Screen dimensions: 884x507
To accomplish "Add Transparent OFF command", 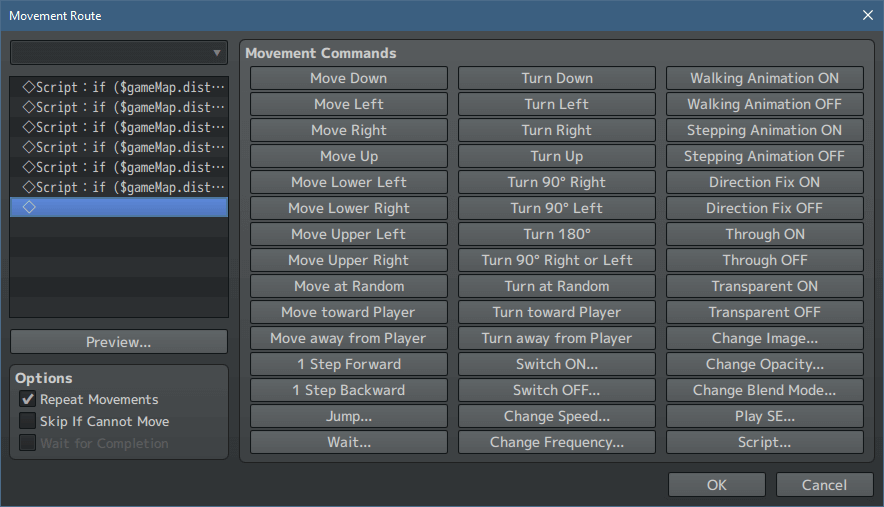I will click(765, 312).
